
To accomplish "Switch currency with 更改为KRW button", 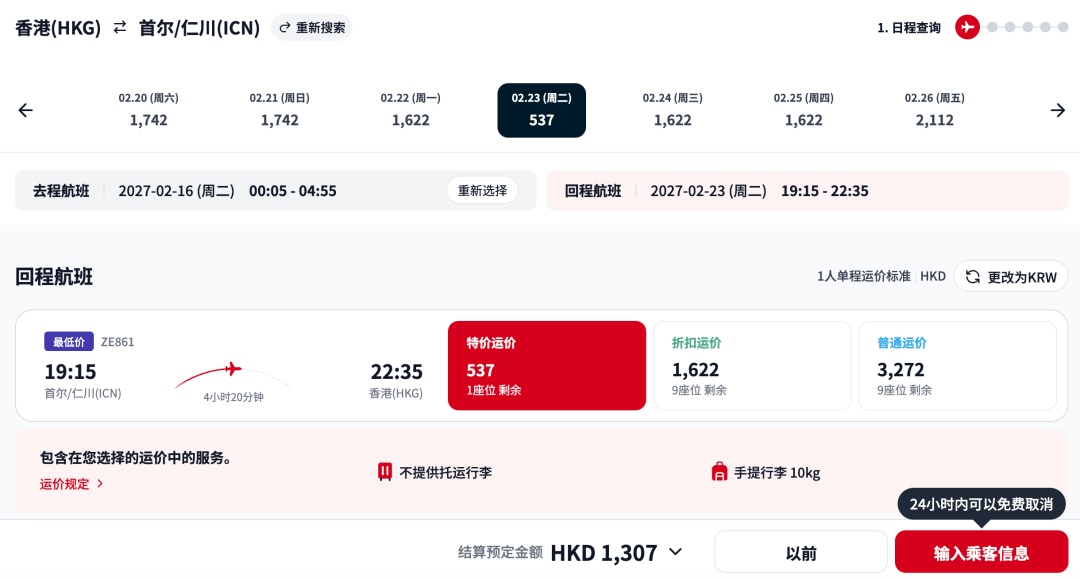I will [1010, 277].
